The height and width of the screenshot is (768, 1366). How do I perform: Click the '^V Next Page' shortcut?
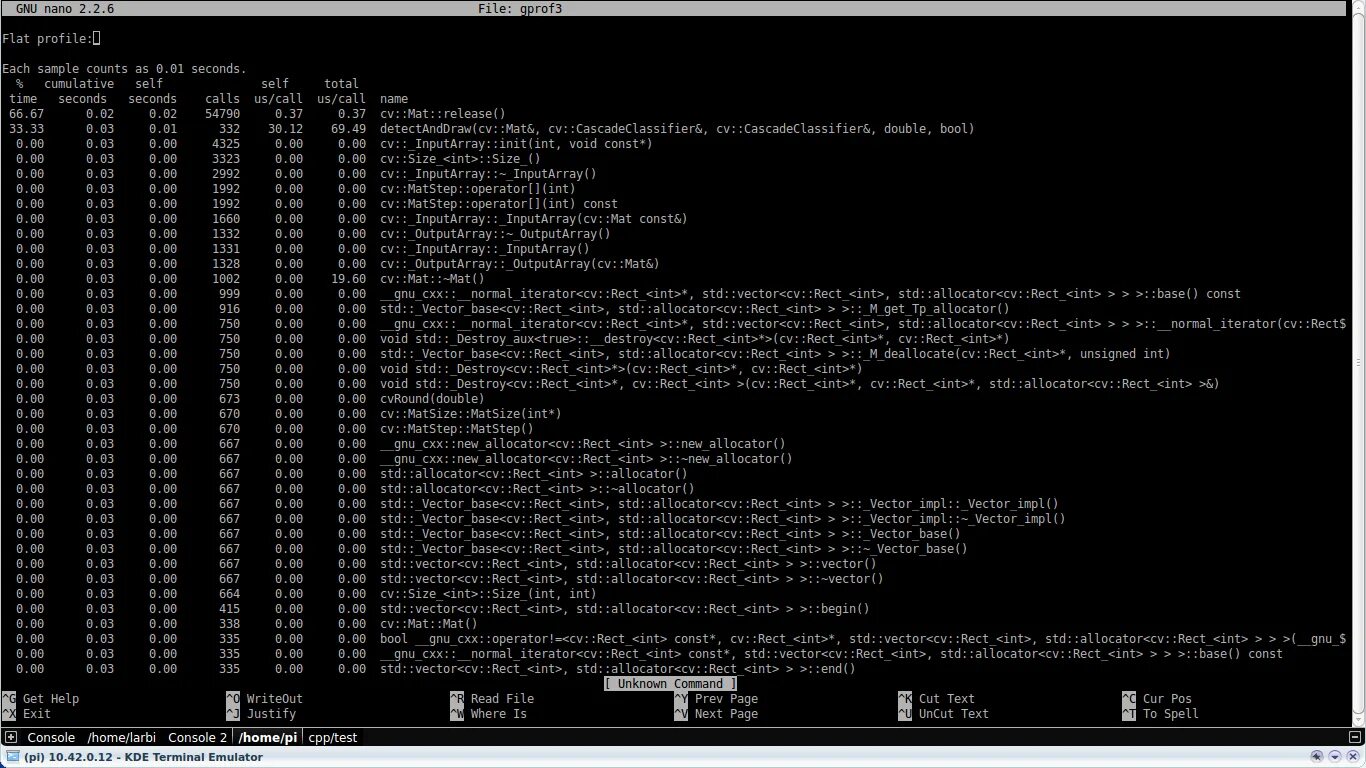click(716, 714)
